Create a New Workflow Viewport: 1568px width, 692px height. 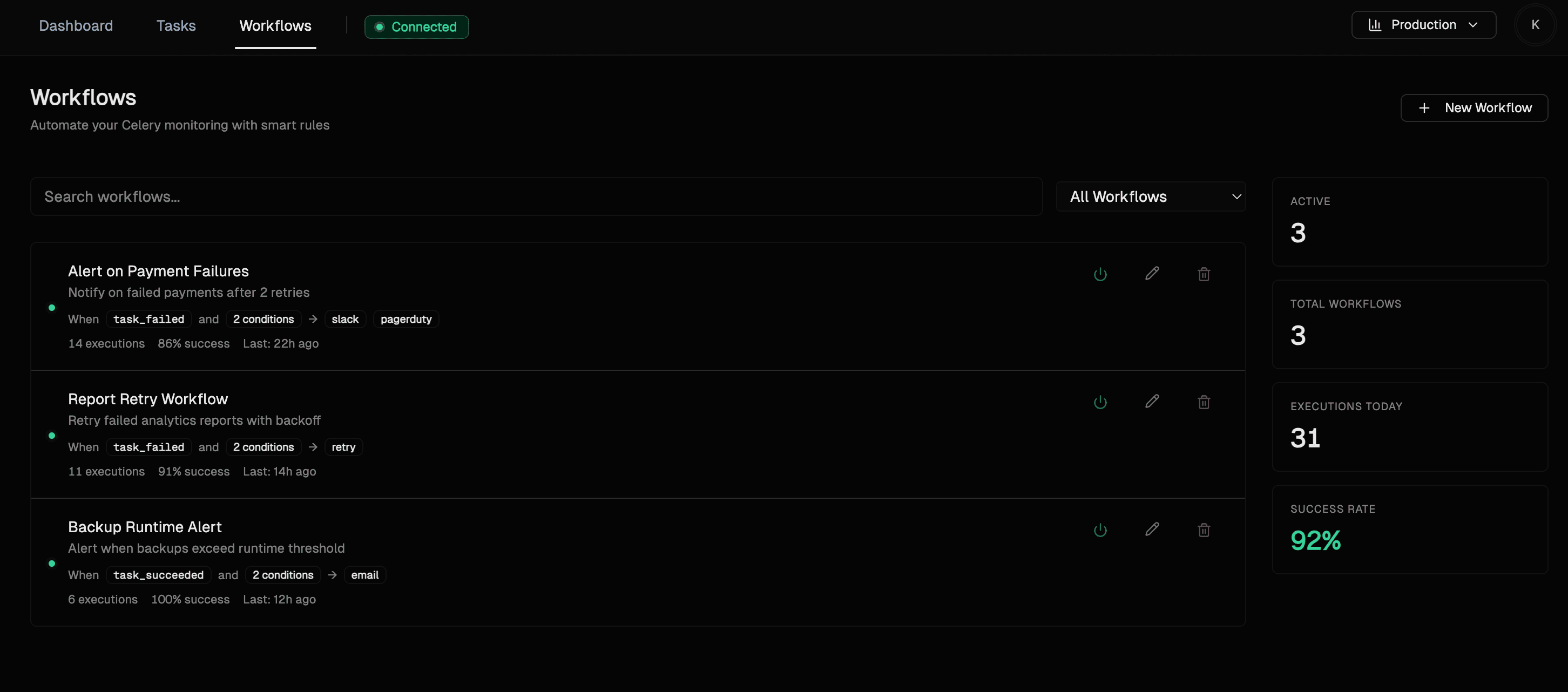coord(1474,108)
